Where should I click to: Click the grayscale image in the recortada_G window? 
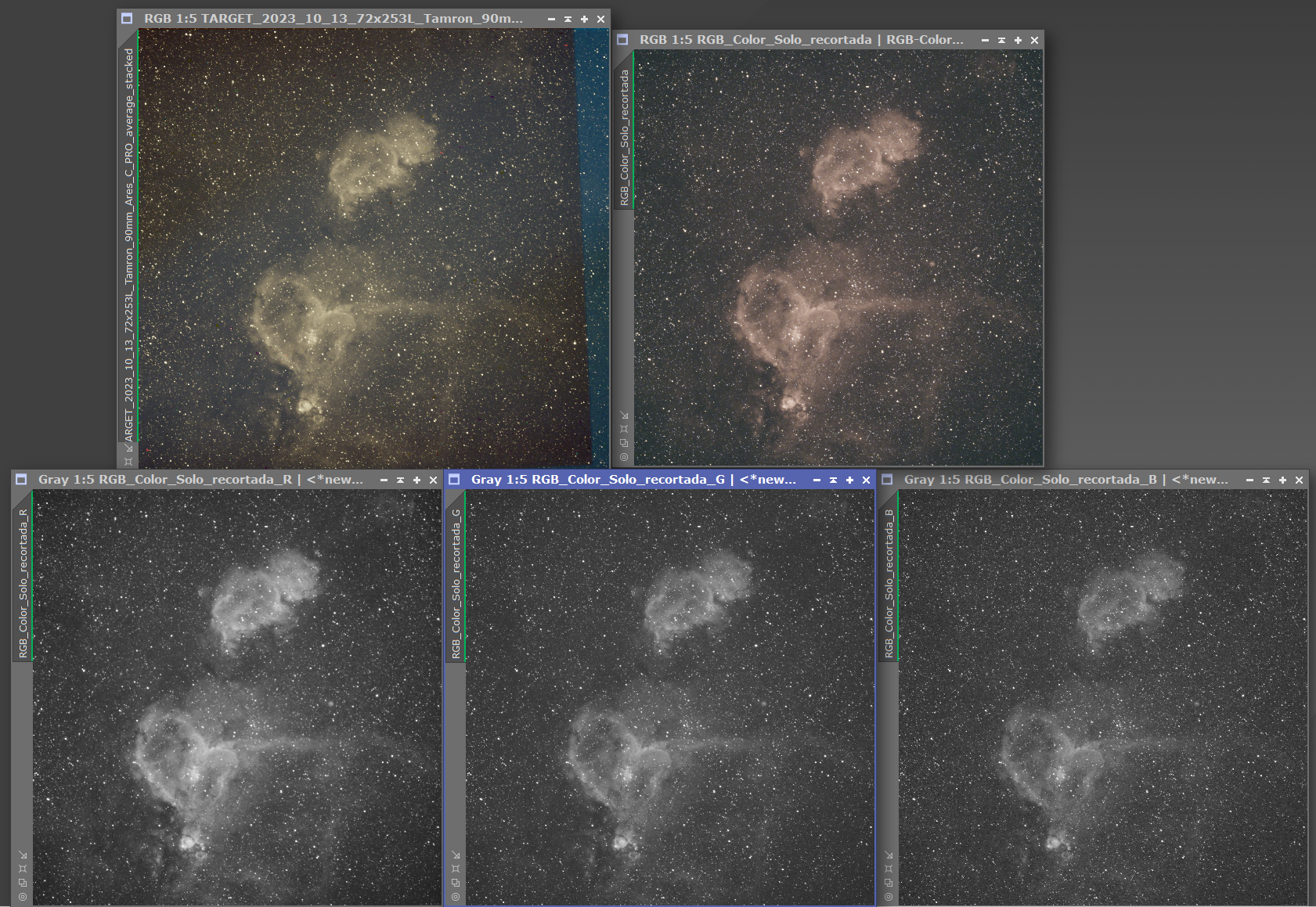click(670, 697)
